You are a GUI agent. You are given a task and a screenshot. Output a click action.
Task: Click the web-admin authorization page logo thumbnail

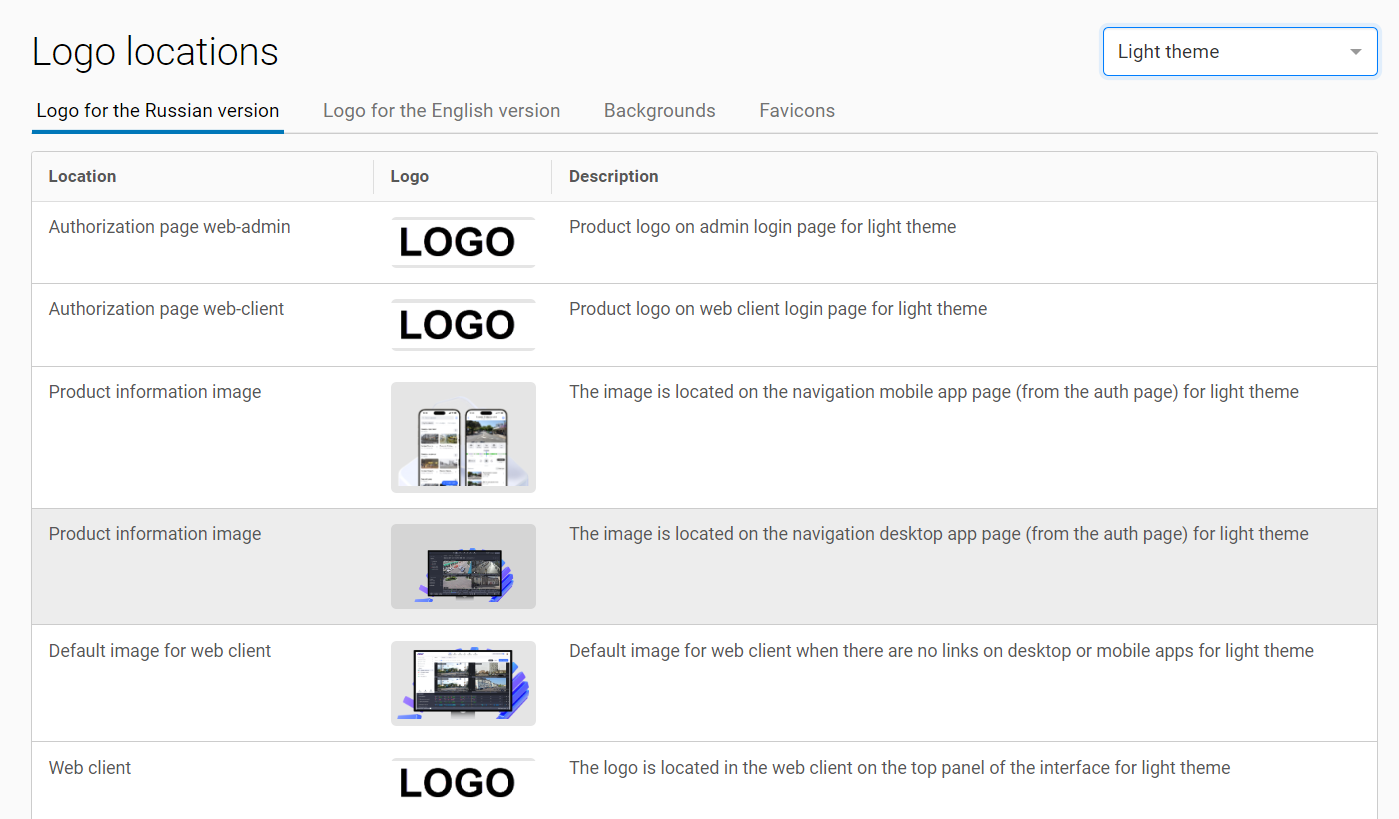click(463, 242)
